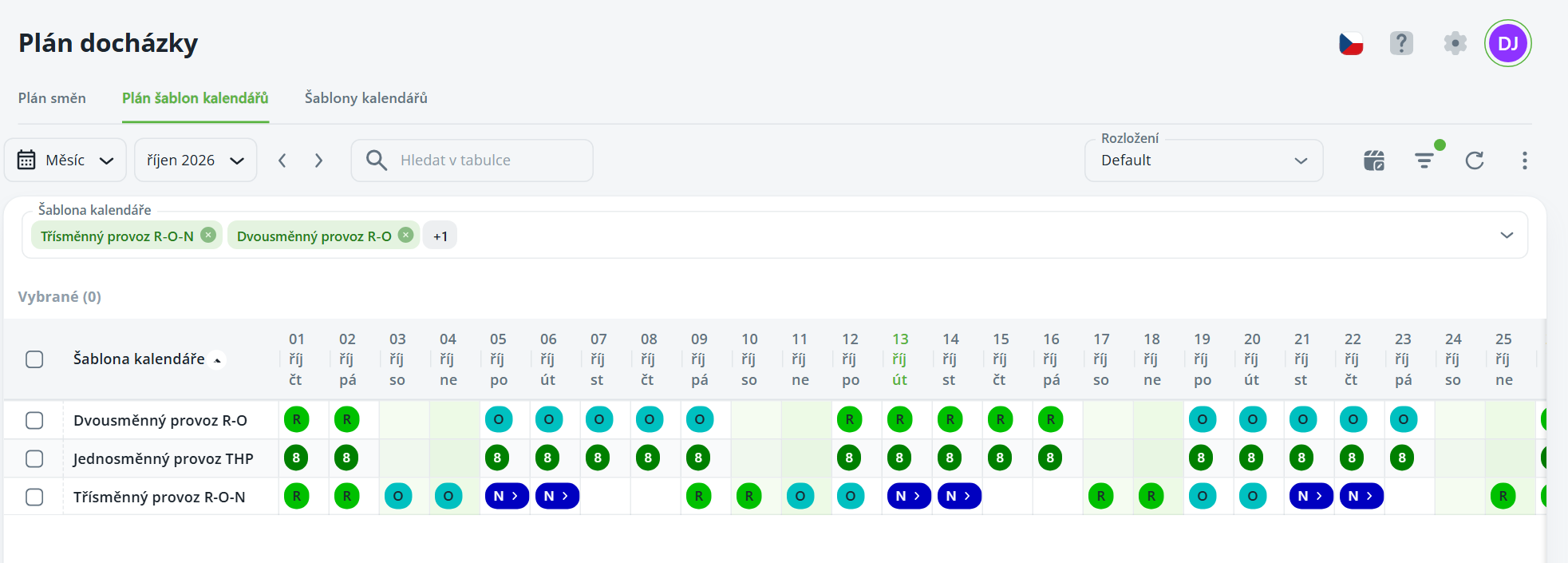Click O shift on 12 říj Třísměnný row

(x=850, y=496)
